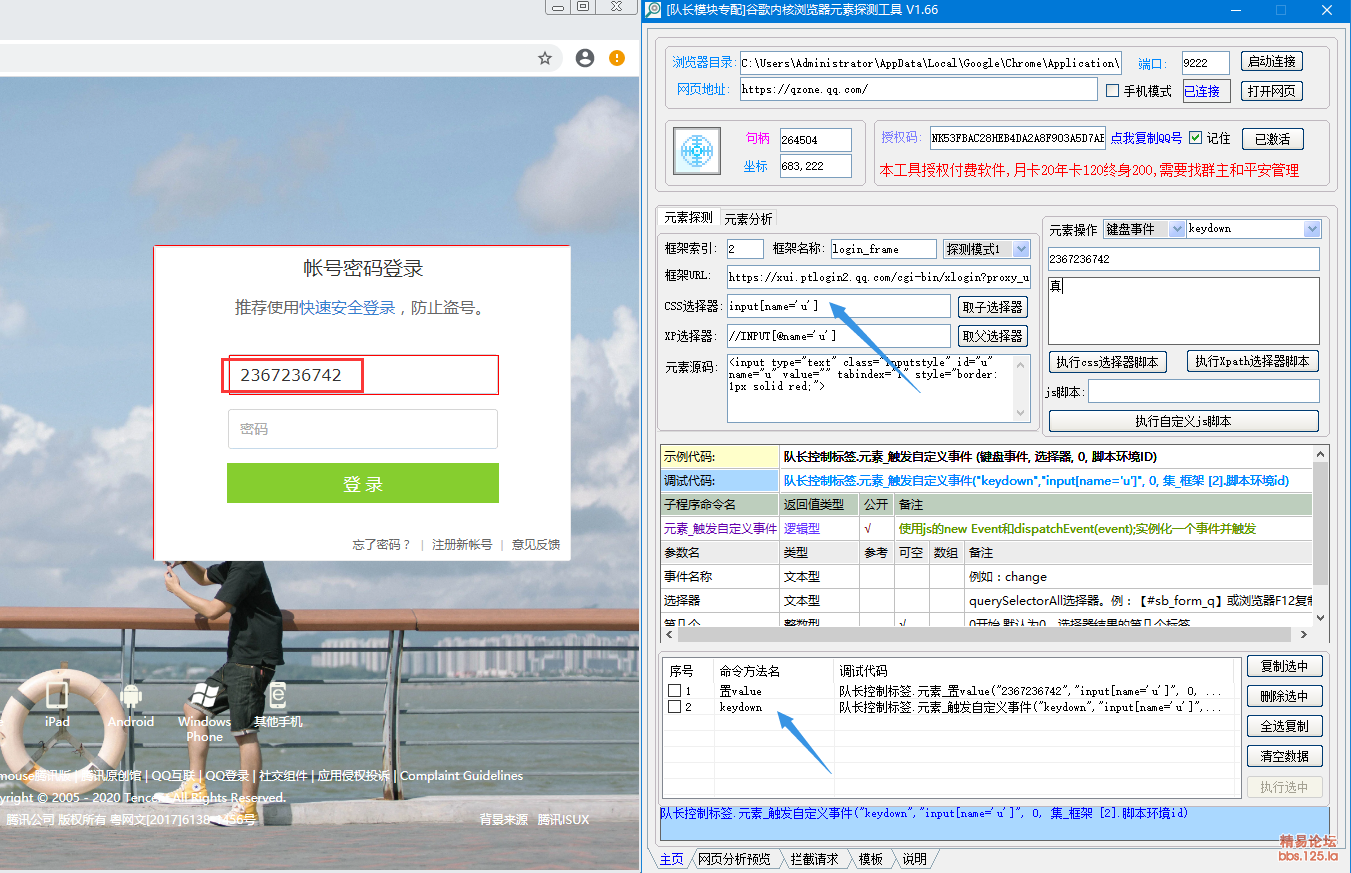Click the 框架名称 login_frame field
This screenshot has width=1351, height=873.
tap(883, 249)
